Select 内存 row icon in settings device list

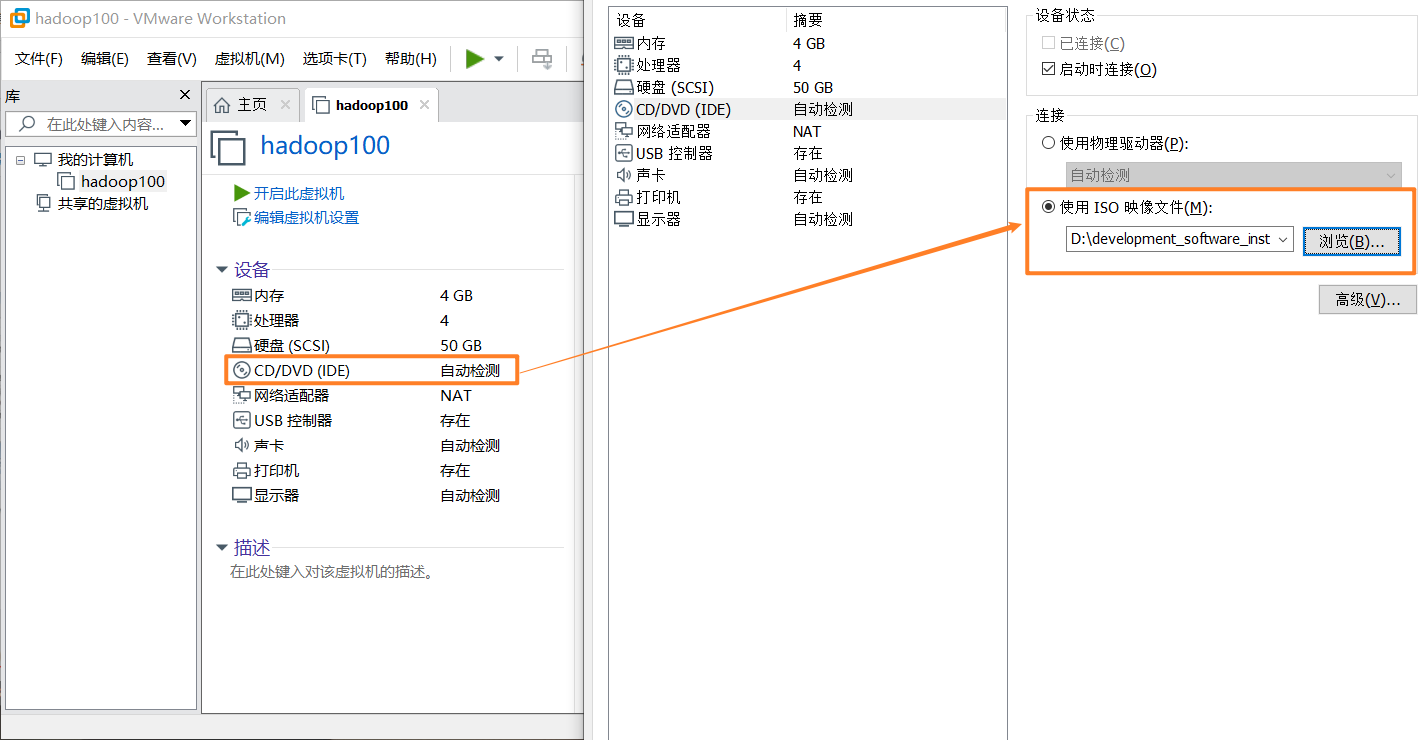pyautogui.click(x=623, y=43)
